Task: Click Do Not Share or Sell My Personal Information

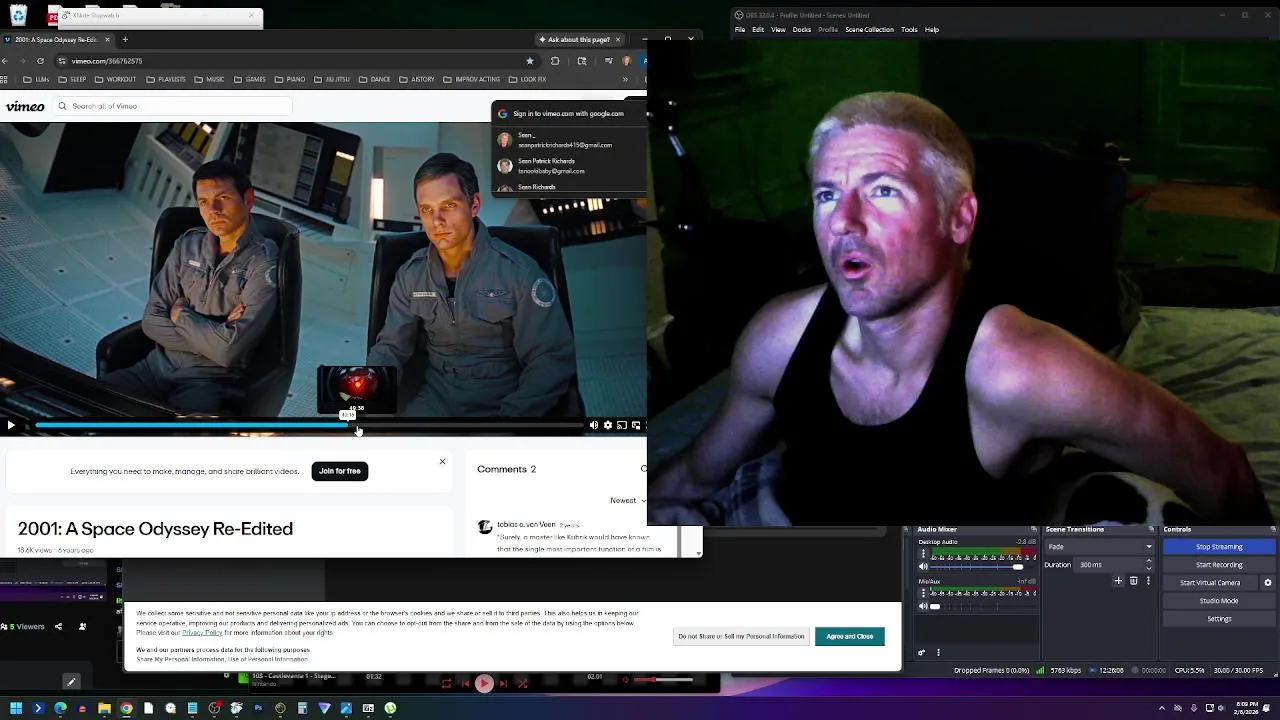Action: pyautogui.click(x=741, y=636)
